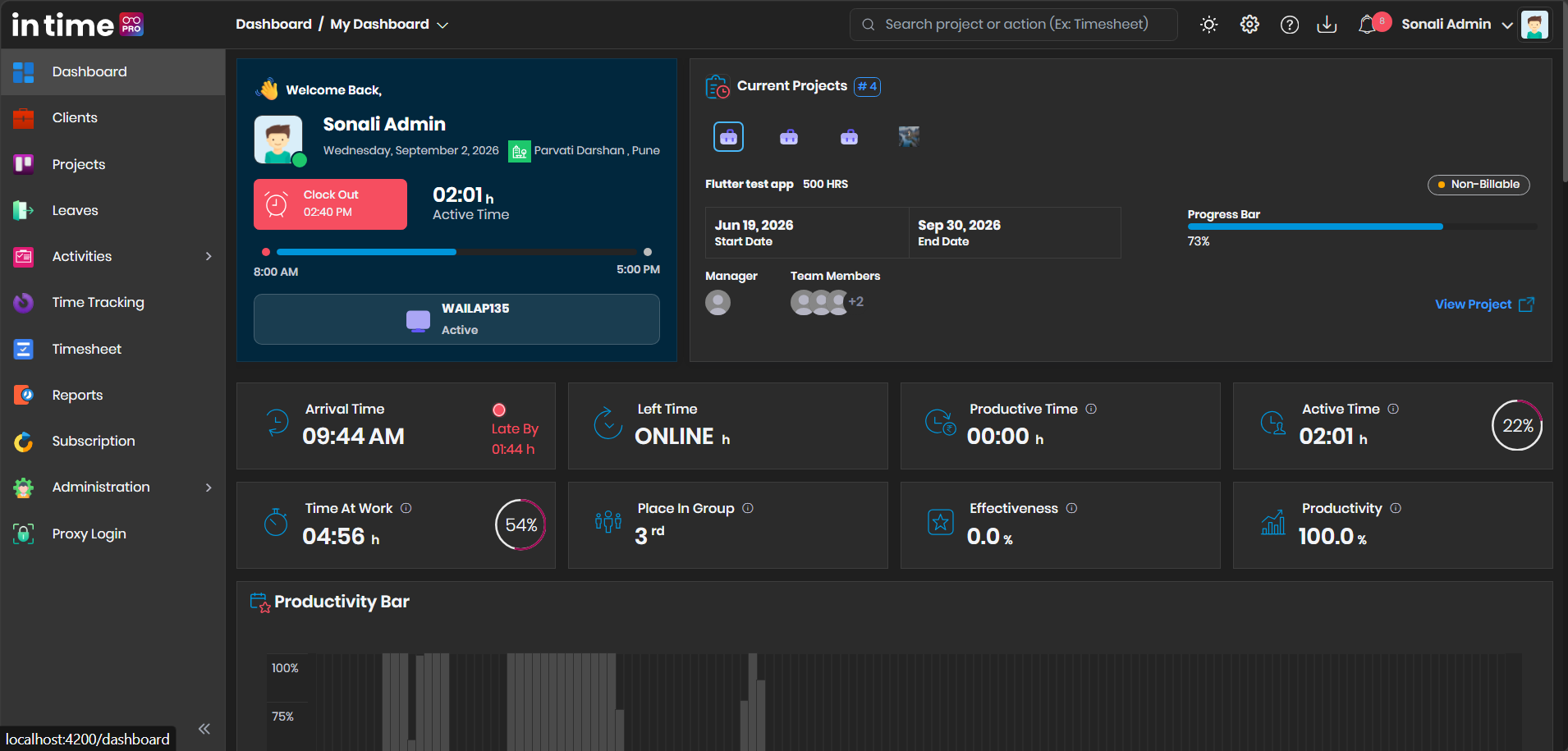Click the View Project link
The height and width of the screenshot is (751, 1568).
pos(1484,305)
